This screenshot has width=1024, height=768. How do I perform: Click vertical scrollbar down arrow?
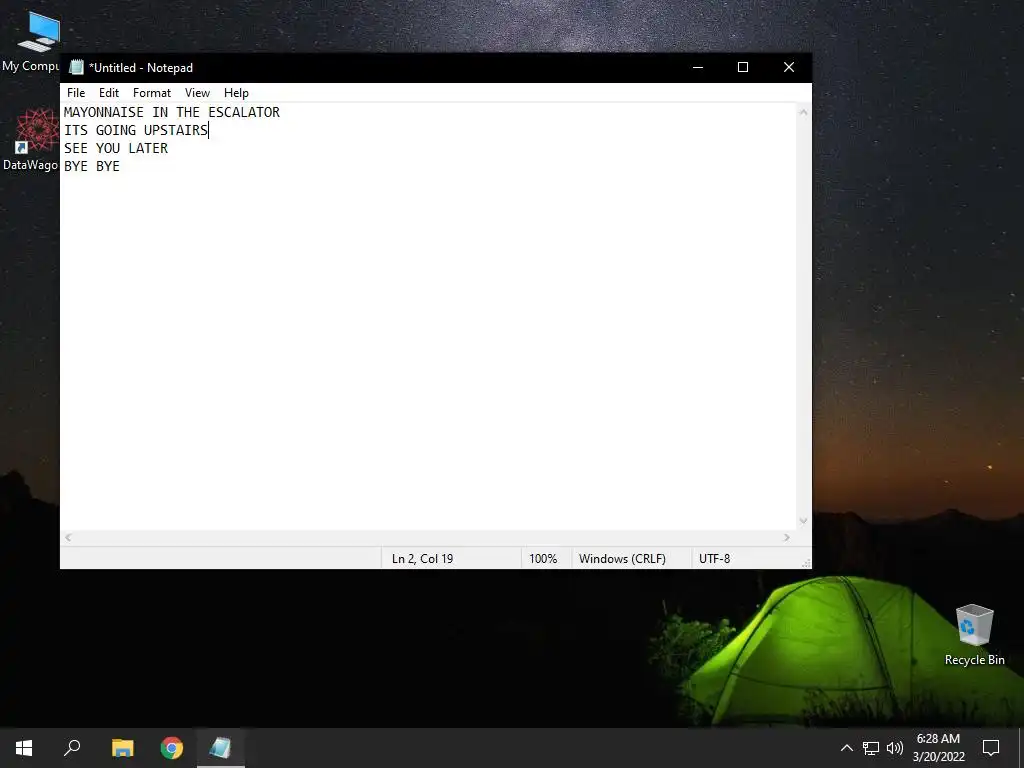[803, 521]
